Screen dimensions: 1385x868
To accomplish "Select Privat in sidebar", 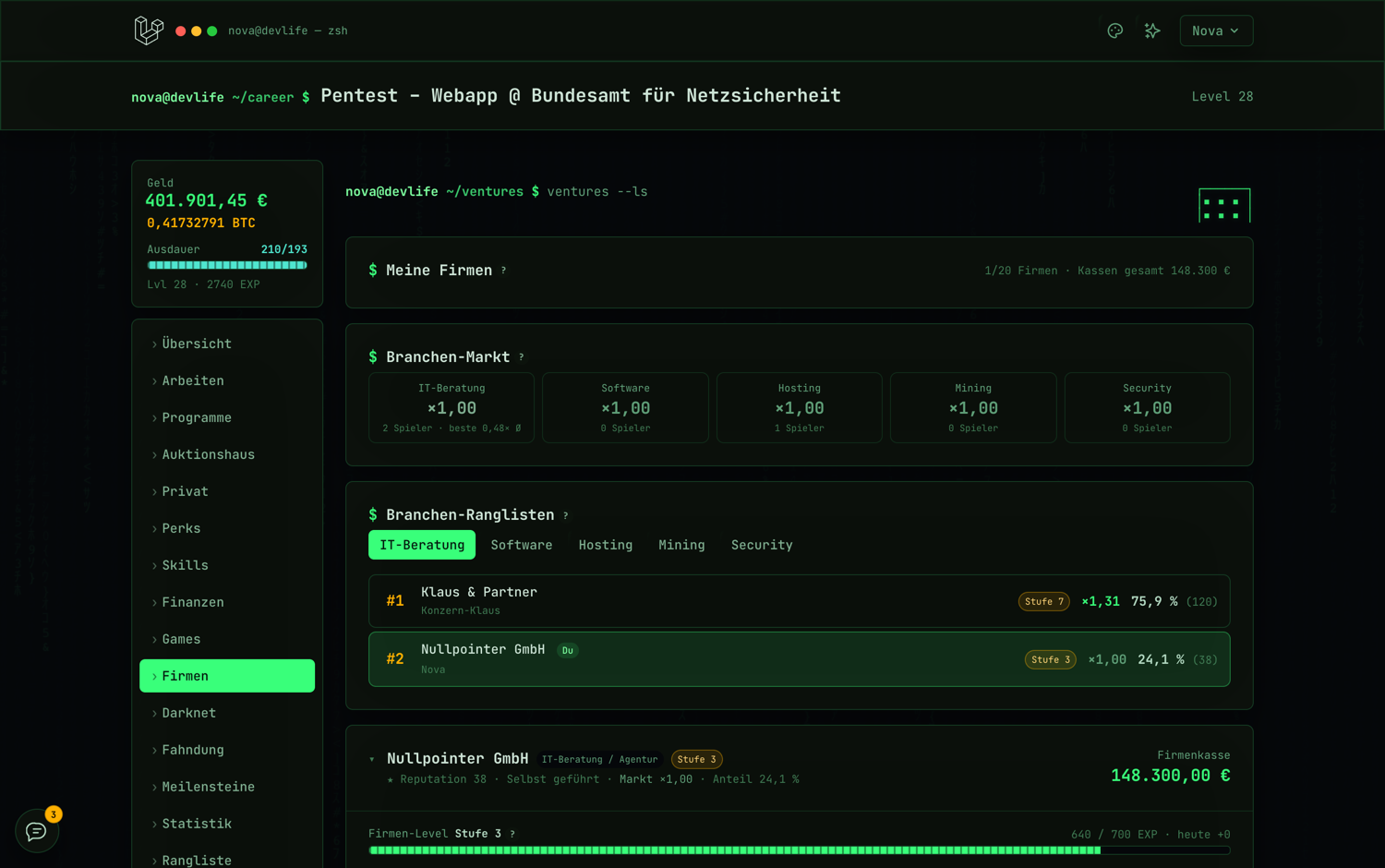I will [x=227, y=491].
